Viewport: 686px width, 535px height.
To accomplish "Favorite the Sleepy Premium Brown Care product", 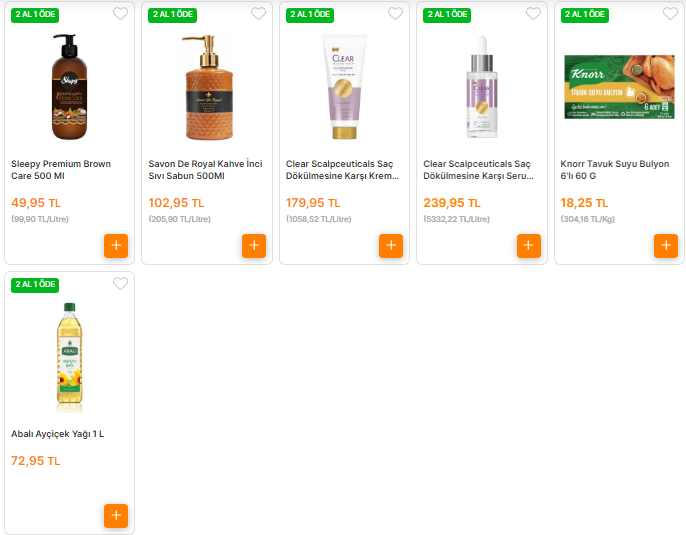I will pos(120,14).
